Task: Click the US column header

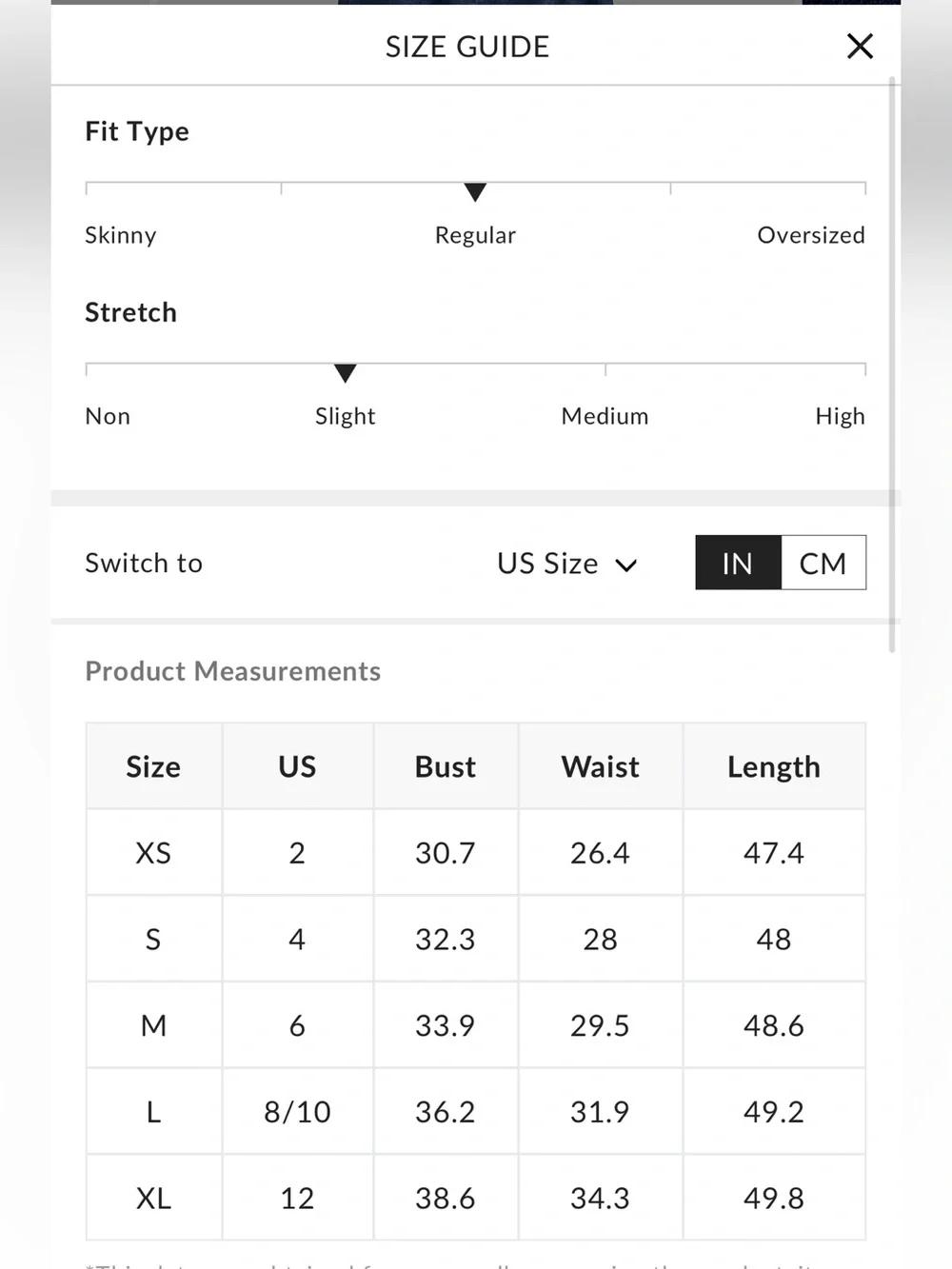Action: tap(297, 766)
